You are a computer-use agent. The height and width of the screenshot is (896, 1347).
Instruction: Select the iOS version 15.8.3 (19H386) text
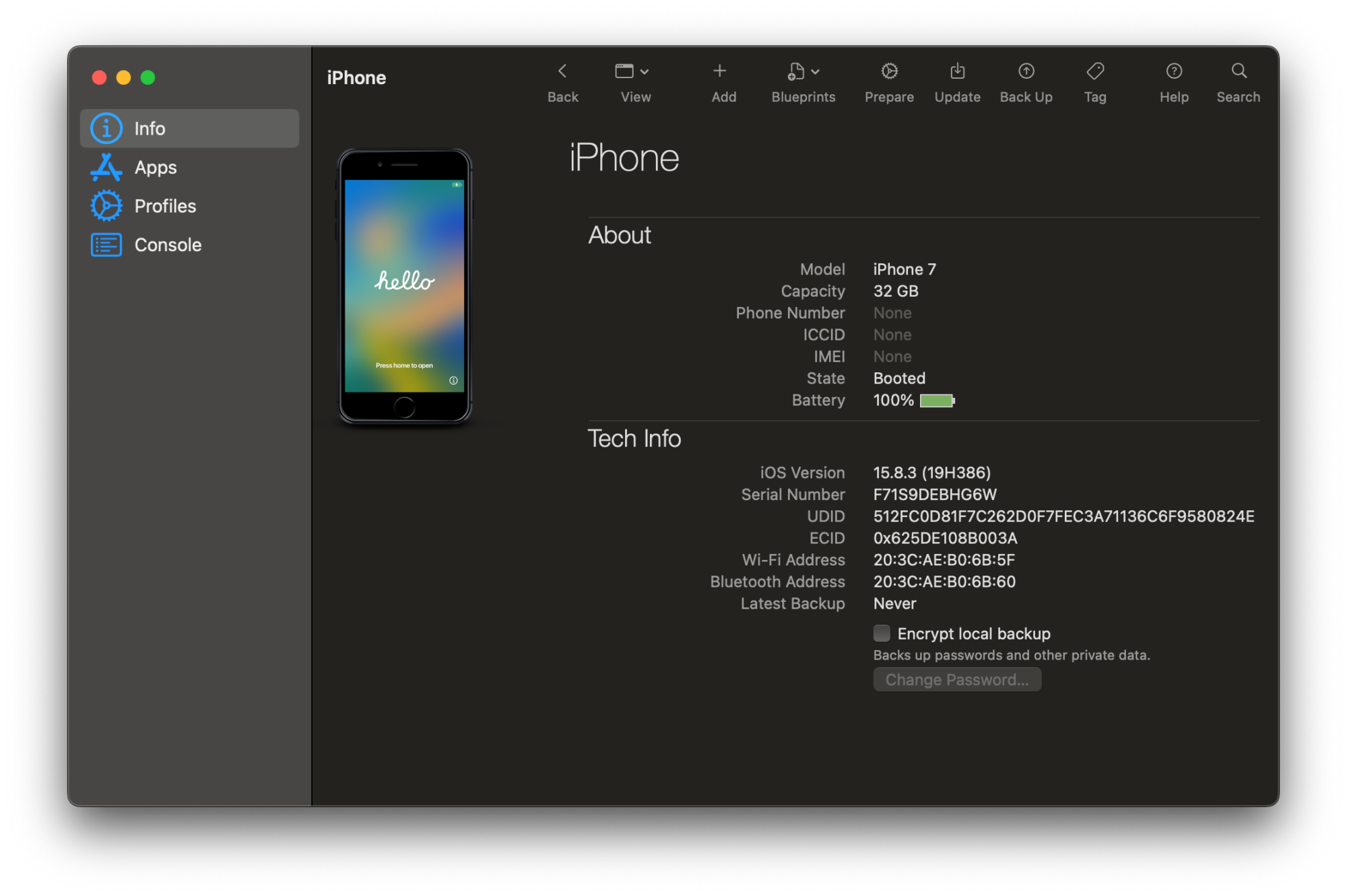[x=932, y=473]
